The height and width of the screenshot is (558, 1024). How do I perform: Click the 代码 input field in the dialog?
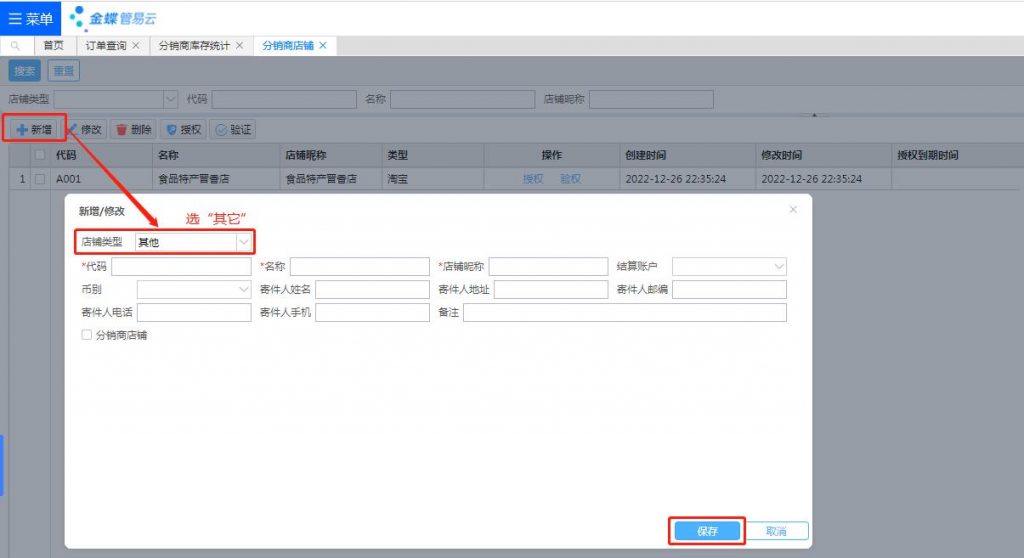coord(181,267)
